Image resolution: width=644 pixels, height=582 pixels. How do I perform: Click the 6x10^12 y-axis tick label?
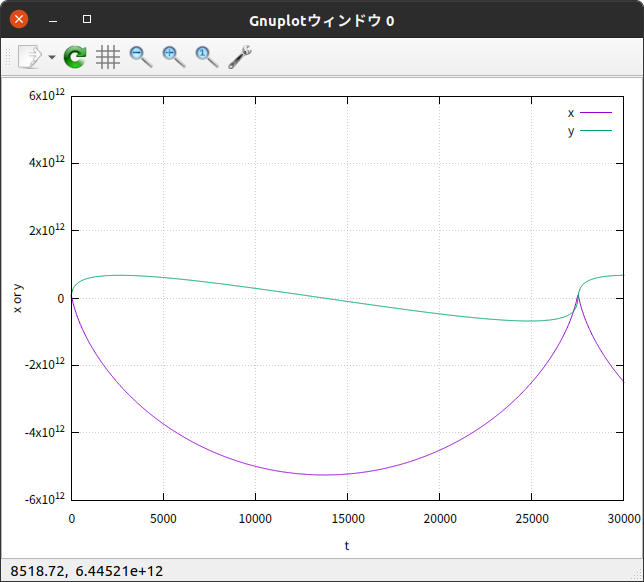pos(46,95)
